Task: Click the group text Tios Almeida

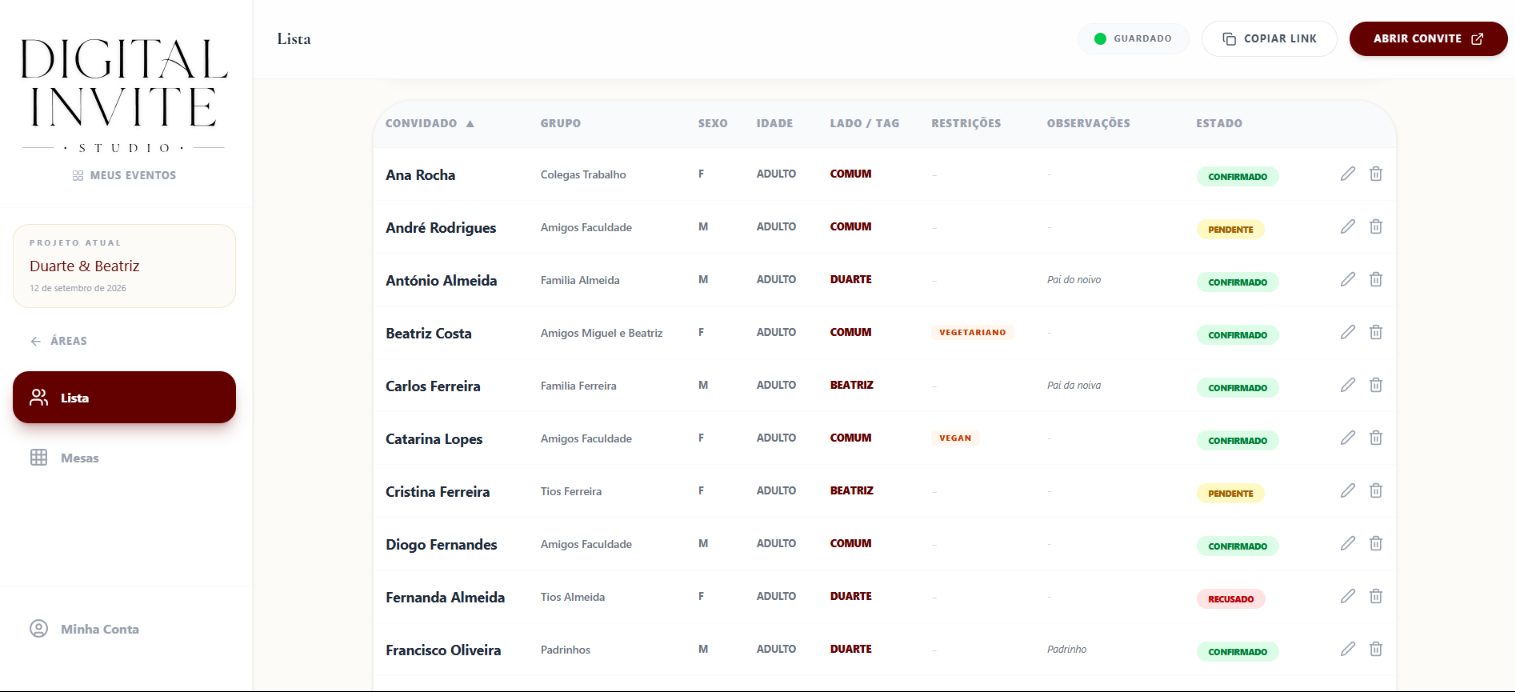Action: (572, 597)
